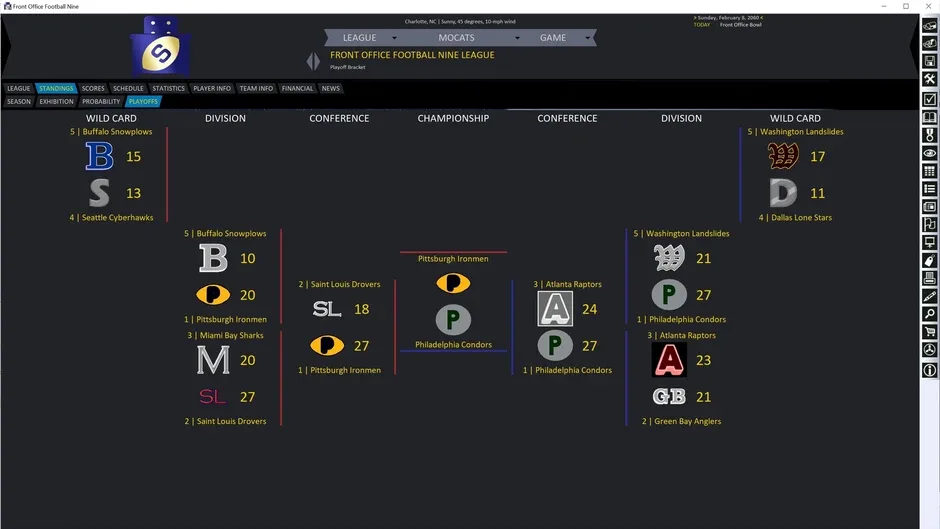Open the TEAM INFO tab

click(x=256, y=88)
